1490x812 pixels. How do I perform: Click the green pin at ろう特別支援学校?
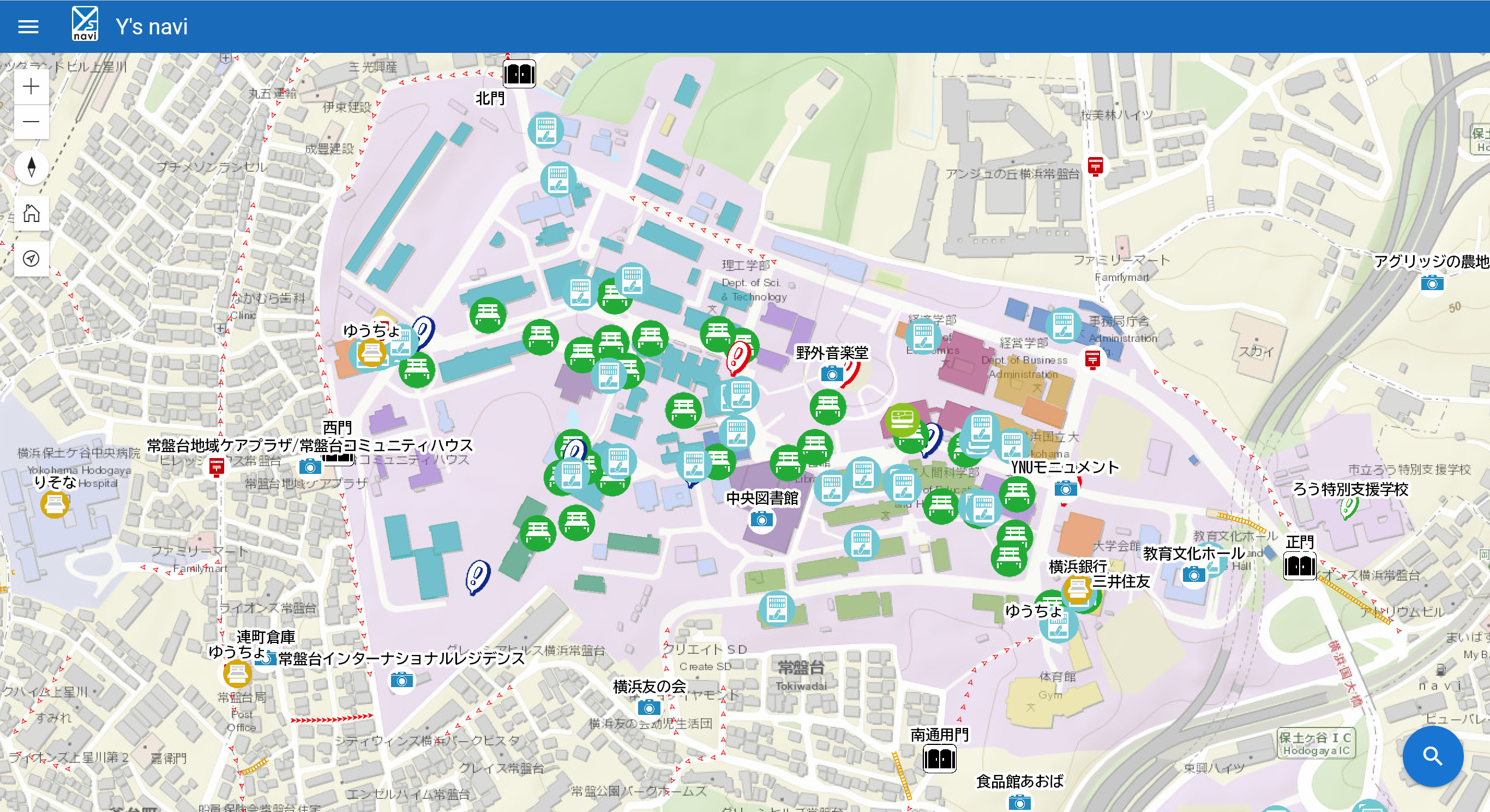pyautogui.click(x=1348, y=508)
